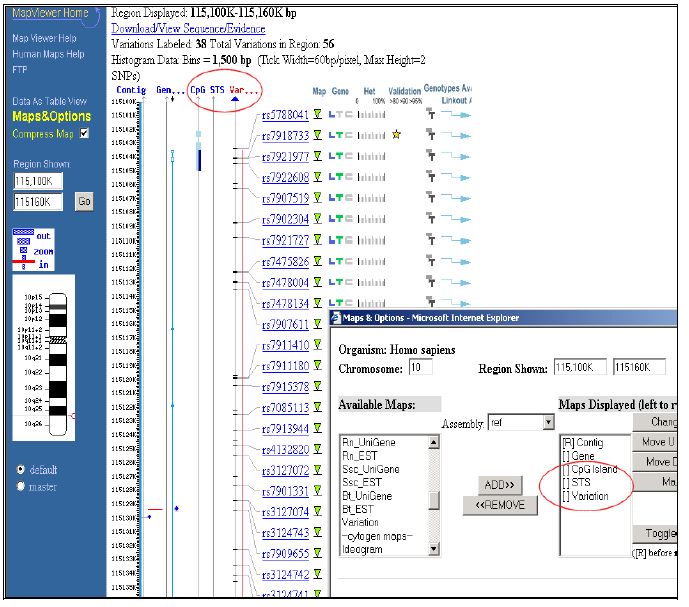
Task: Click the validation star for rs7918733
Action: point(396,135)
